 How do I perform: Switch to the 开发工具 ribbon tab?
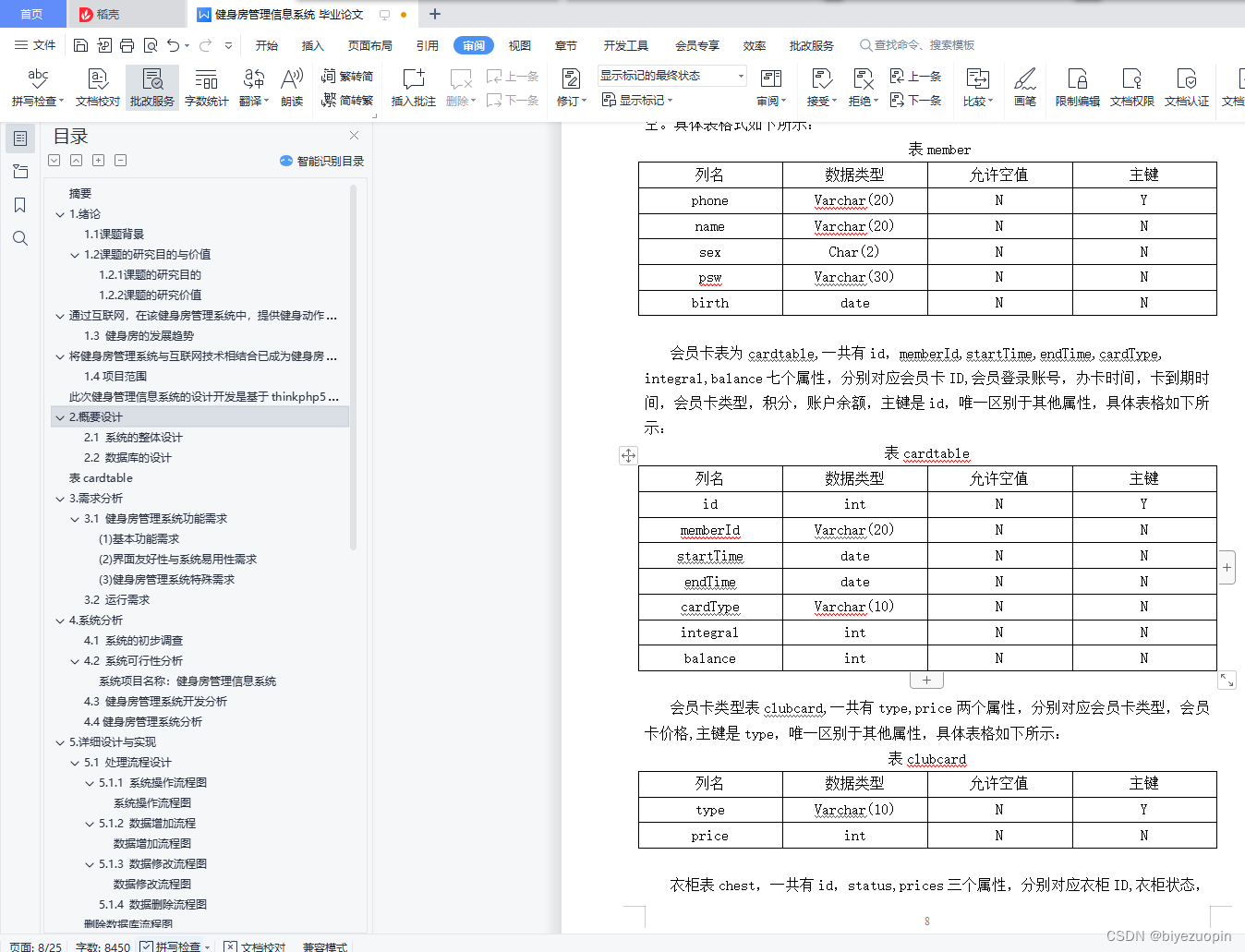point(626,45)
